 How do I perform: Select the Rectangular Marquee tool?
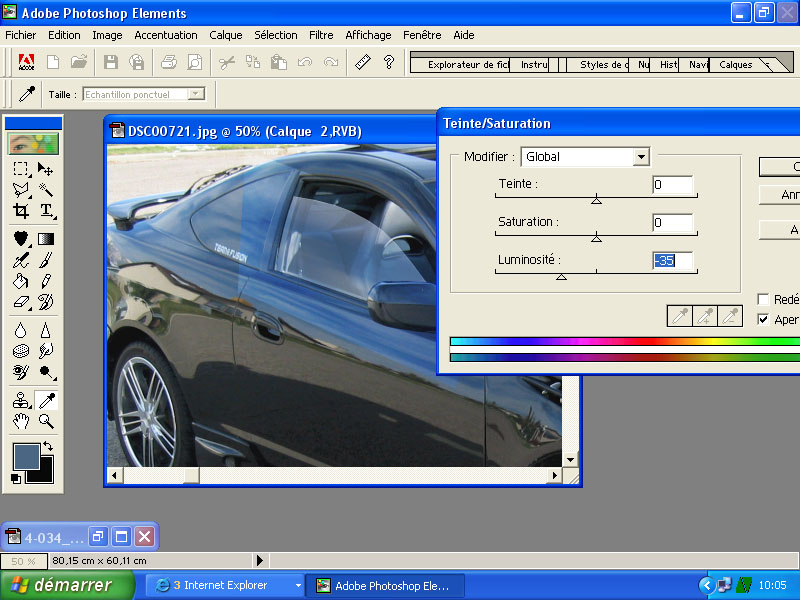(20, 169)
